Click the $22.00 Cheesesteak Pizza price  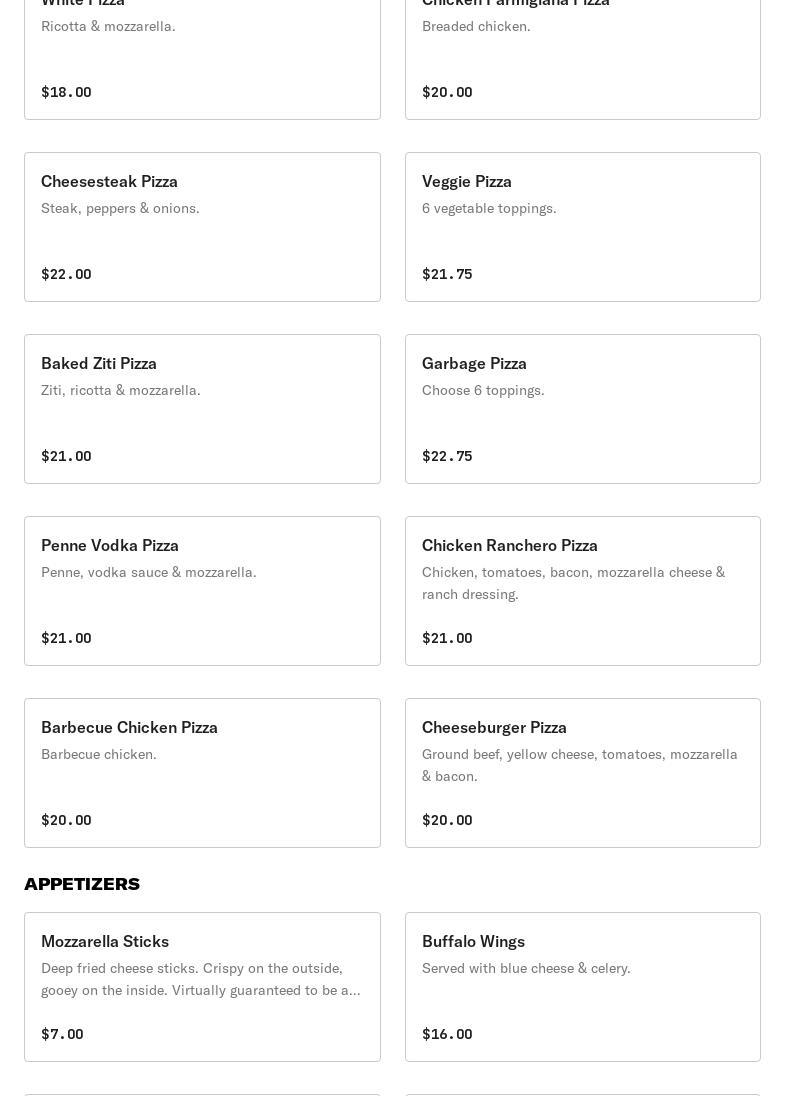pyautogui.click(x=66, y=274)
